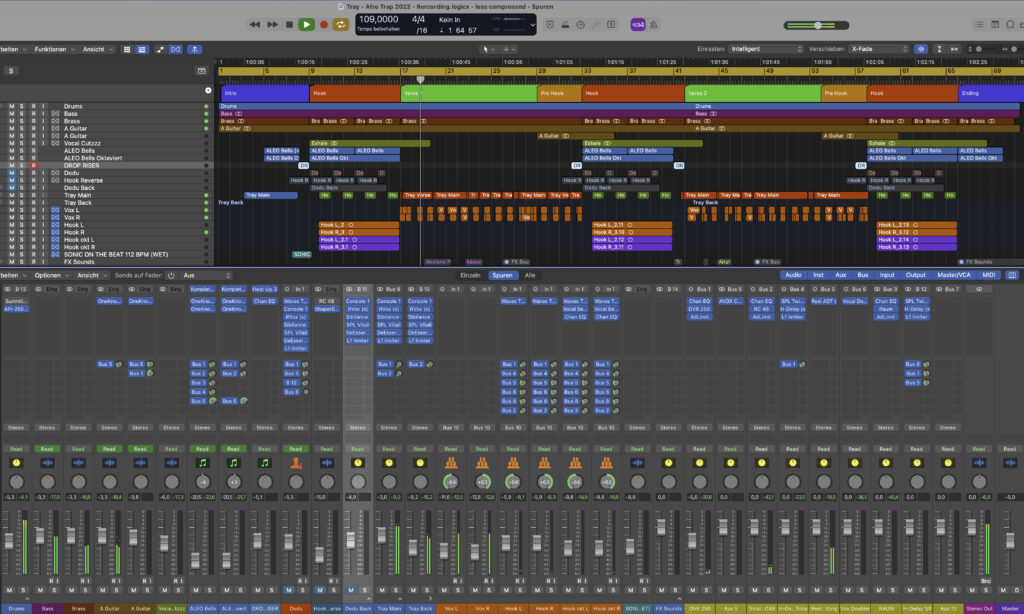Toggle the metronome icon
This screenshot has height=614, width=1024.
654,25
